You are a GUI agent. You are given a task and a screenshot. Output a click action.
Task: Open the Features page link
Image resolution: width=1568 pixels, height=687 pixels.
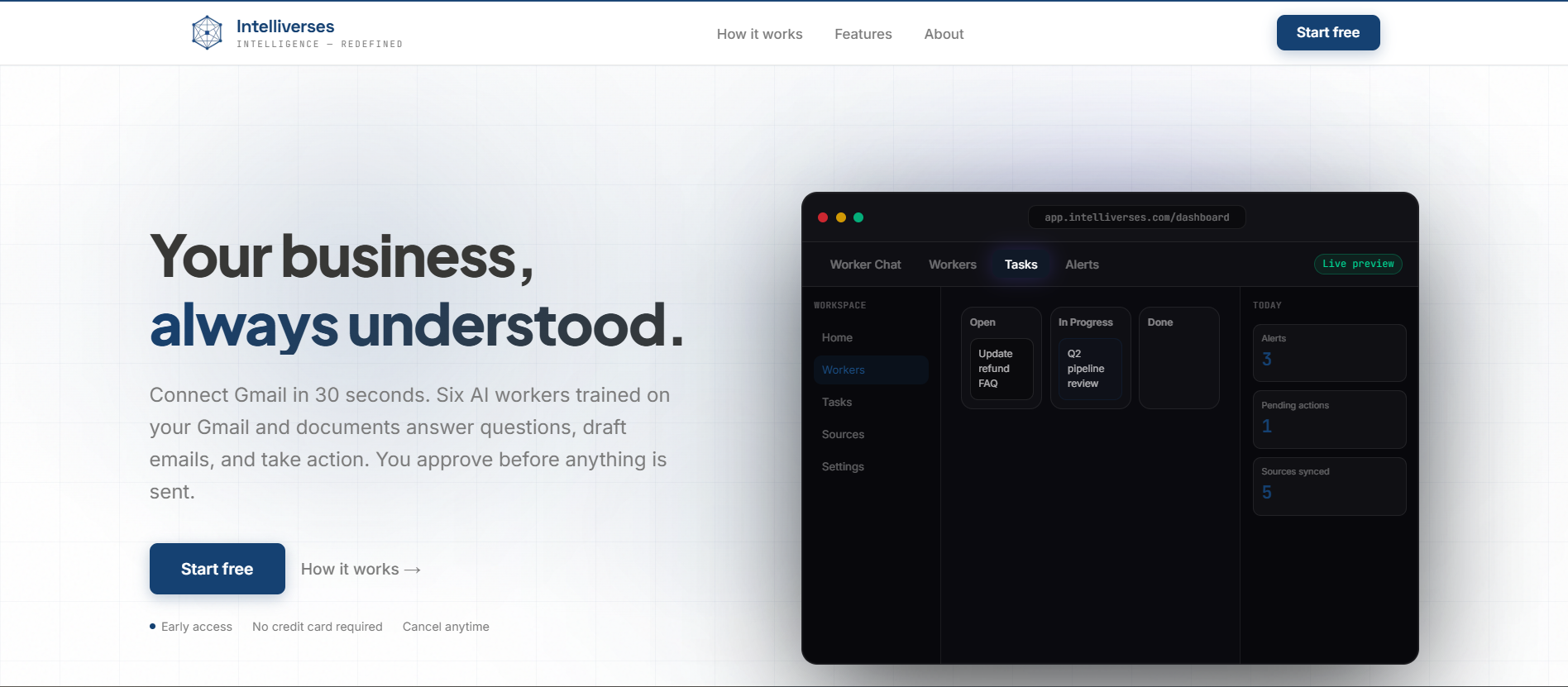click(863, 34)
